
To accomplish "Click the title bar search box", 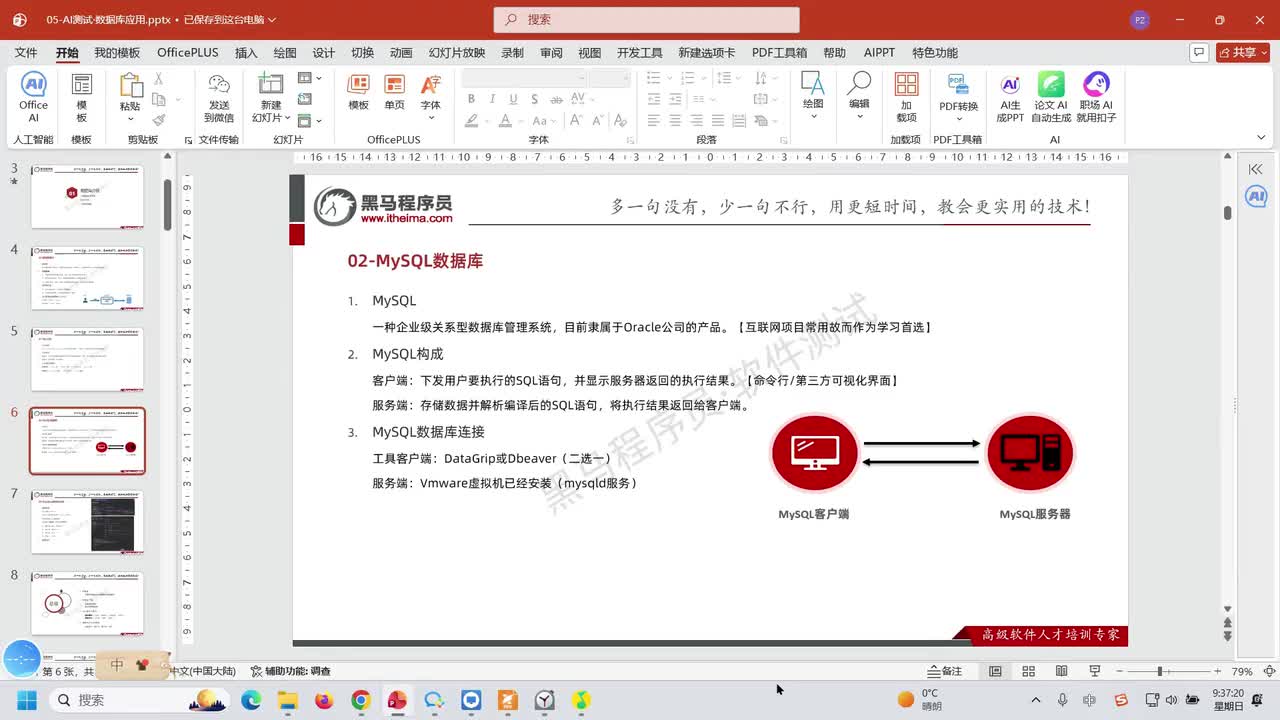I will [646, 19].
